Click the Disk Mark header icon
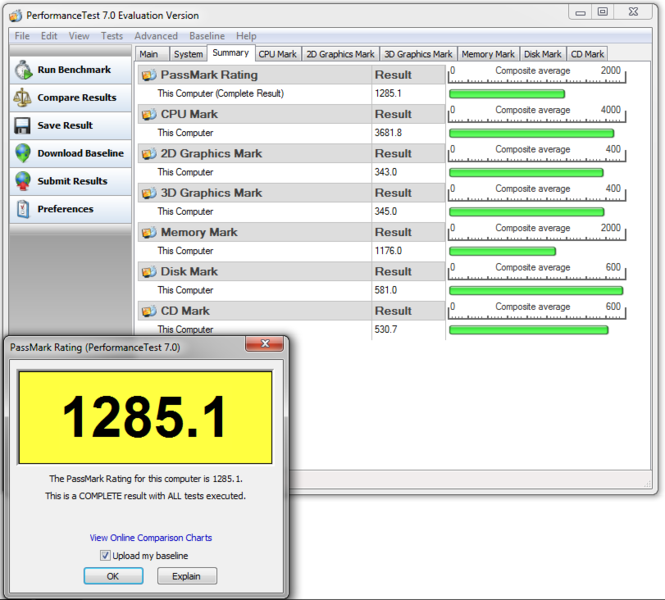This screenshot has width=665, height=600. point(149,272)
